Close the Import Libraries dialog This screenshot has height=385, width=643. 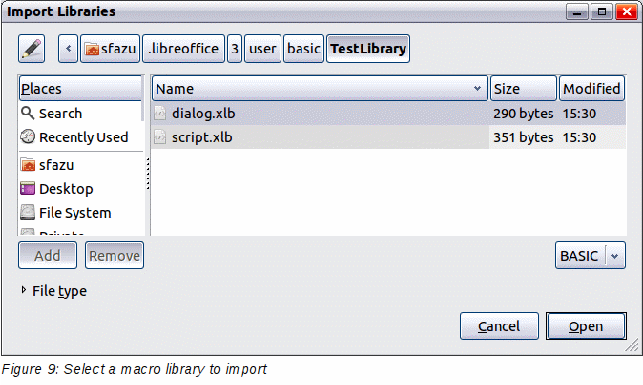pos(627,12)
